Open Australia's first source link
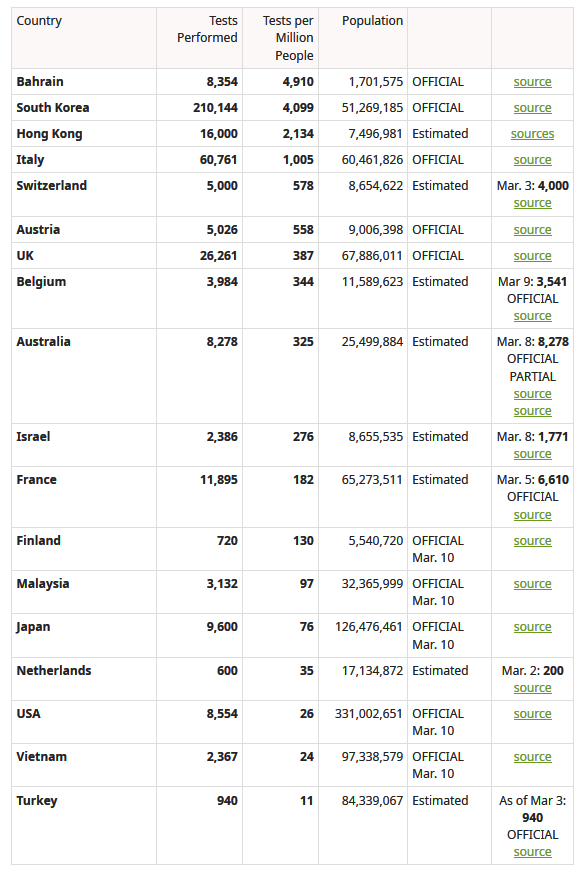Viewport: 583px width, 879px height. point(532,394)
